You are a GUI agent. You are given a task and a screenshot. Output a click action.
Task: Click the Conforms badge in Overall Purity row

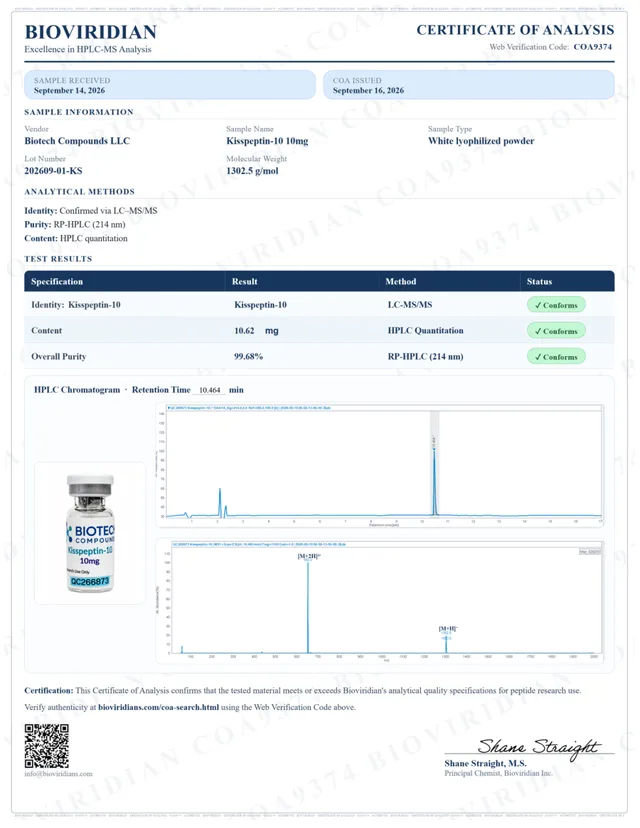coord(556,356)
